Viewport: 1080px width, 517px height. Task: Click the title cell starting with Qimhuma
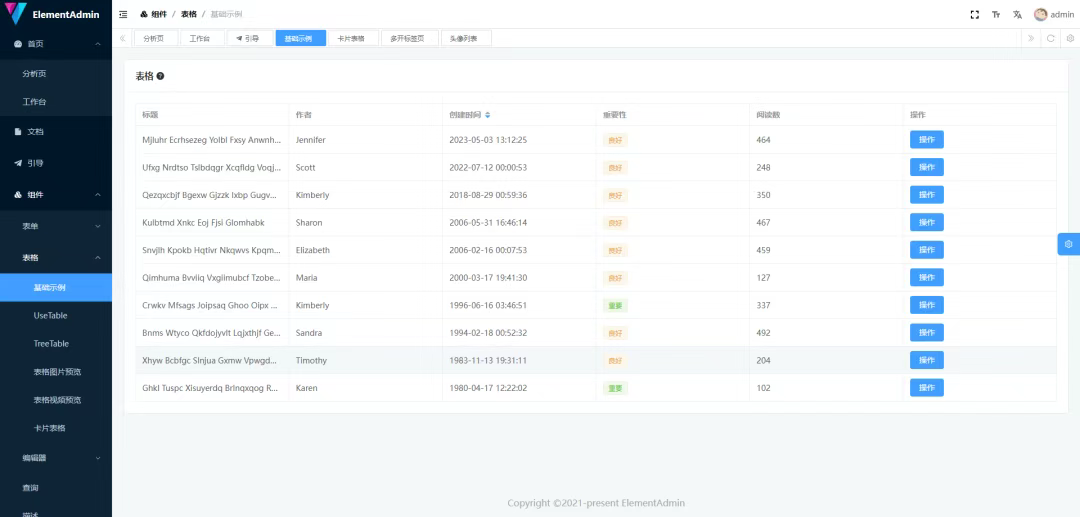(211, 277)
